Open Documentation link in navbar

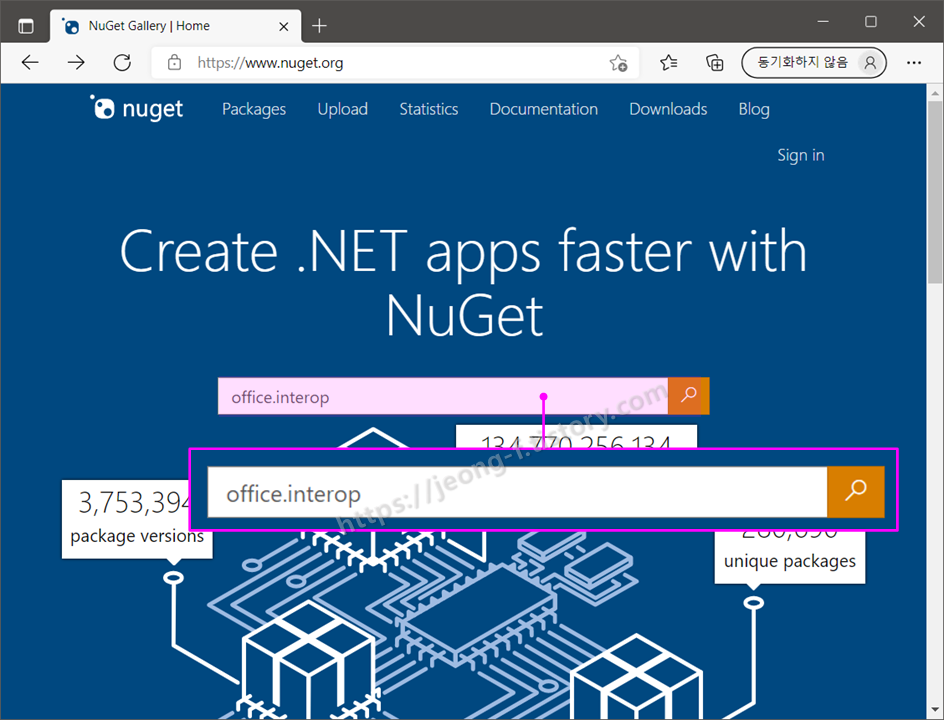[x=544, y=109]
